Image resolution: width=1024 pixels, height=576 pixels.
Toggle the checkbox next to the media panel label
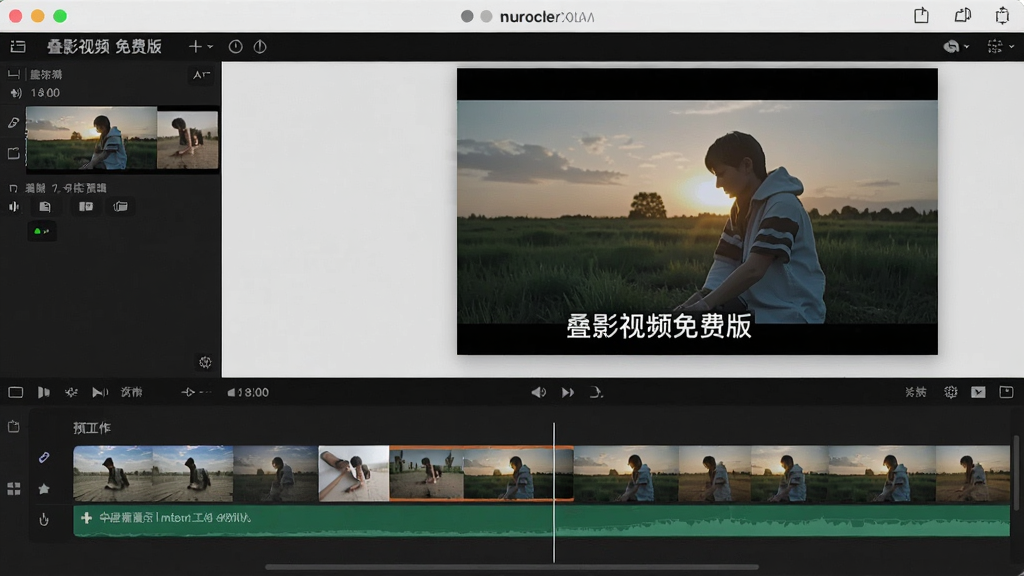click(x=13, y=189)
